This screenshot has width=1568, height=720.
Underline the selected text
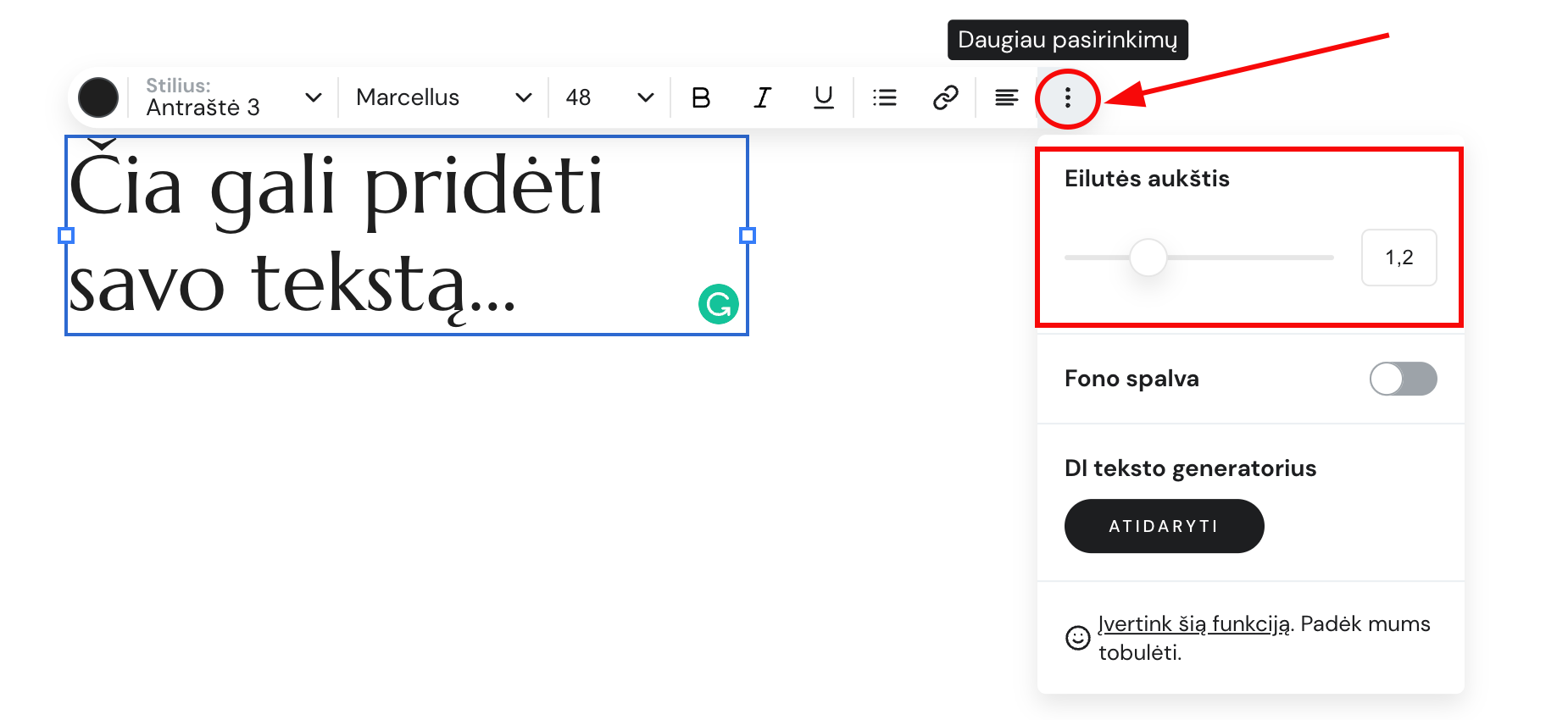[x=823, y=98]
